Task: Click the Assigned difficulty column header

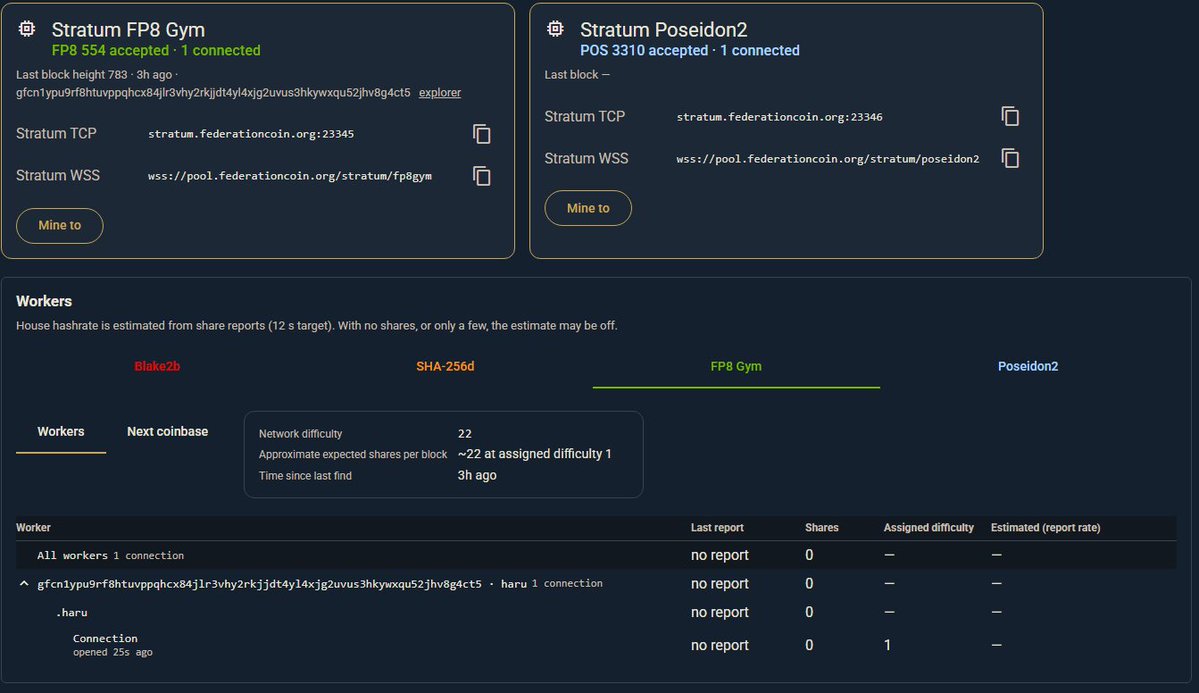Action: tap(929, 528)
